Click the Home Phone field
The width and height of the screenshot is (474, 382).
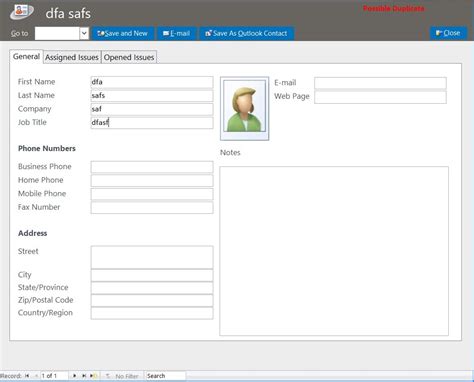(x=152, y=180)
